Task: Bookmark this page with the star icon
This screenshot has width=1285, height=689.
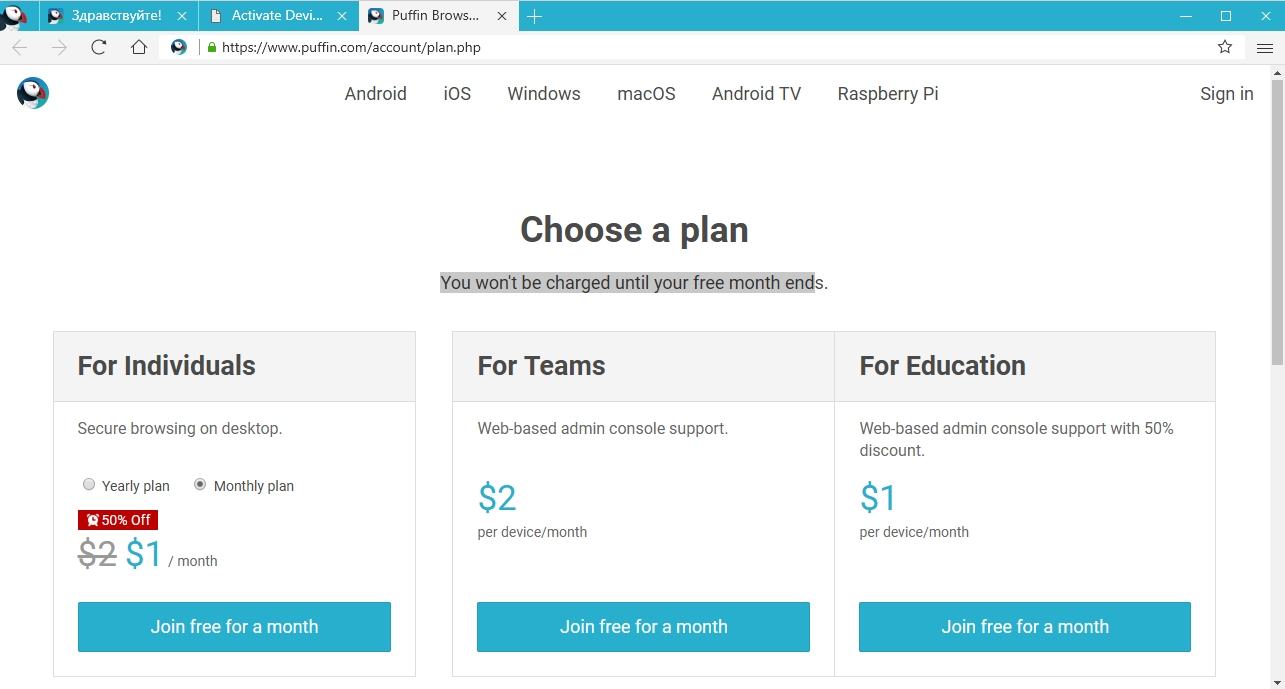Action: pyautogui.click(x=1225, y=47)
